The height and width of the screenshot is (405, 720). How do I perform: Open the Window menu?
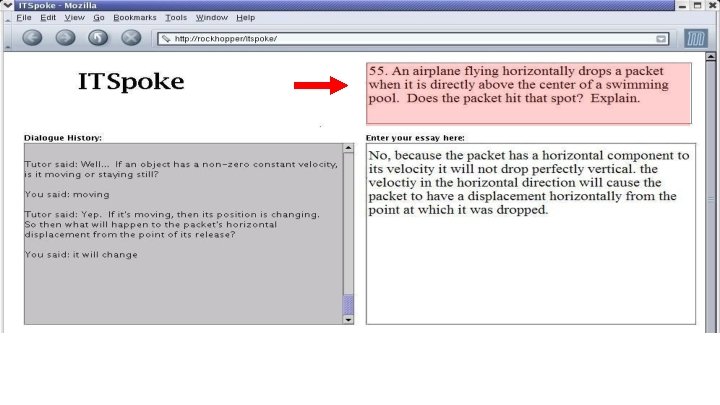(212, 17)
